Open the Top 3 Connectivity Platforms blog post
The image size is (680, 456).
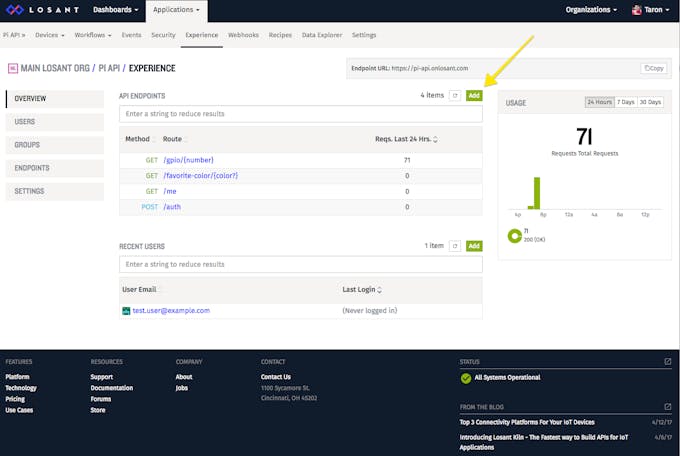click(x=527, y=422)
